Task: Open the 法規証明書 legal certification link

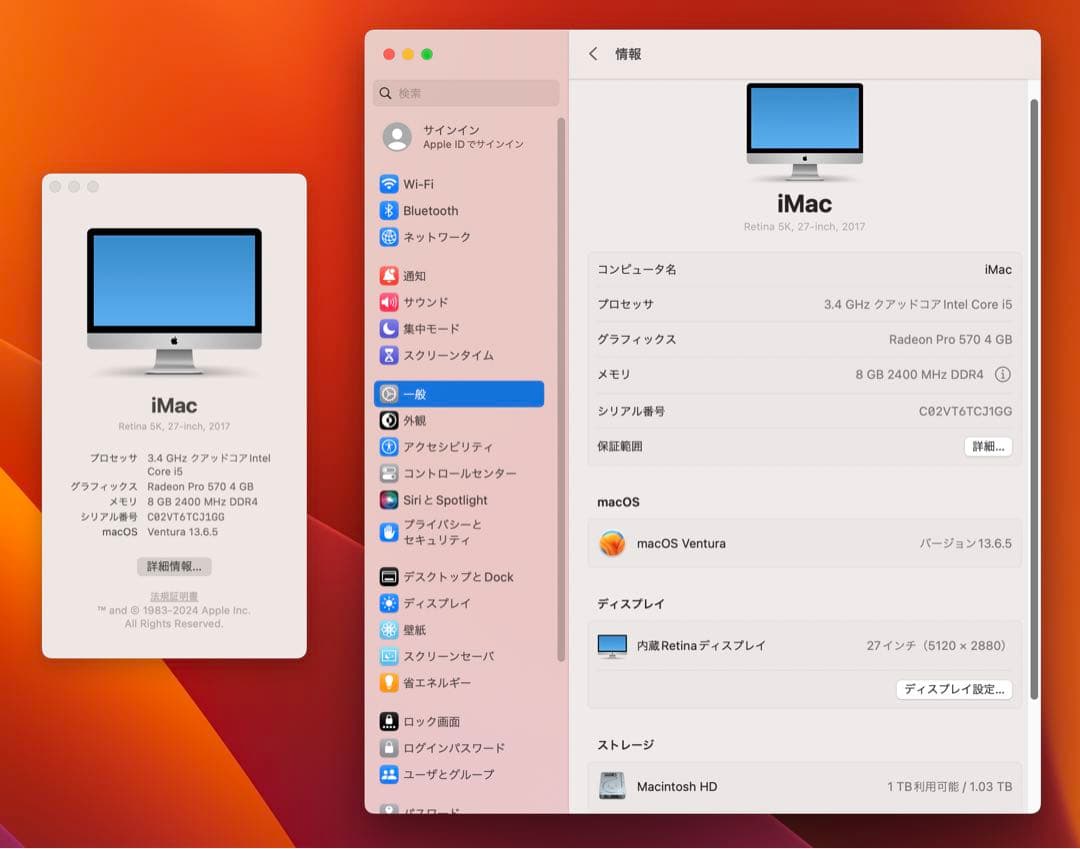Action: tap(174, 595)
